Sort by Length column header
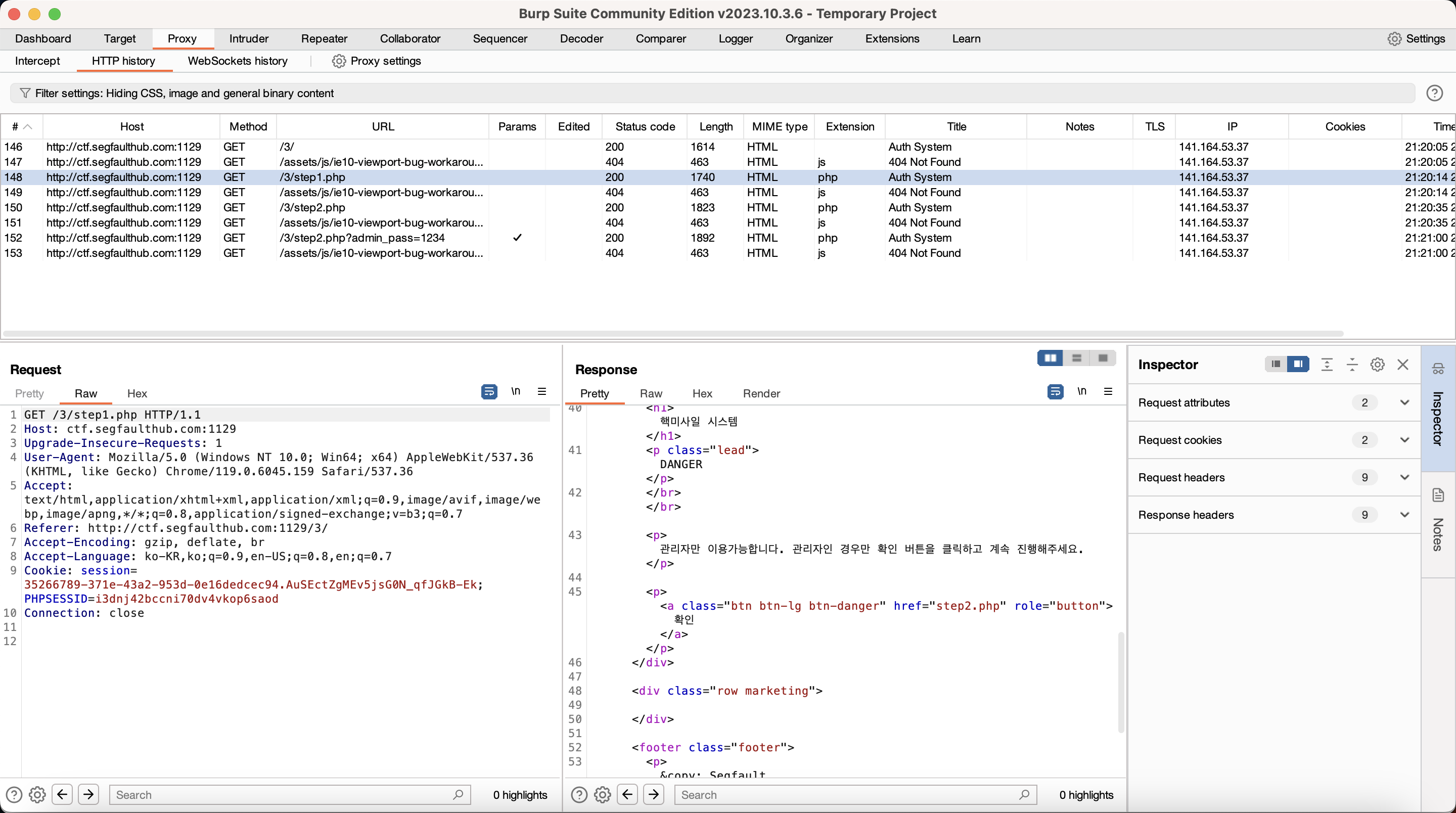Screen dimensions: 1456x813 (715, 126)
